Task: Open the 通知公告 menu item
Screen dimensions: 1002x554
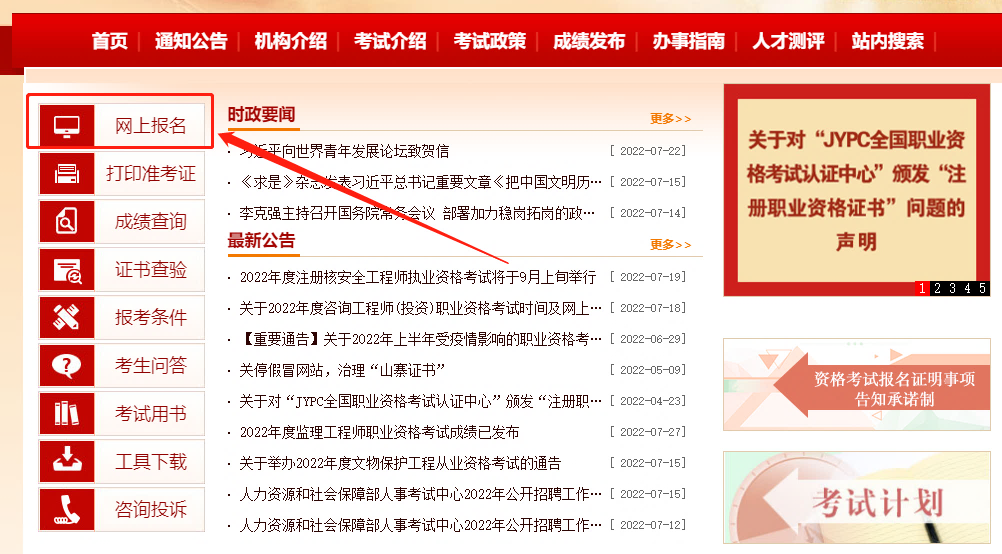Action: click(191, 42)
